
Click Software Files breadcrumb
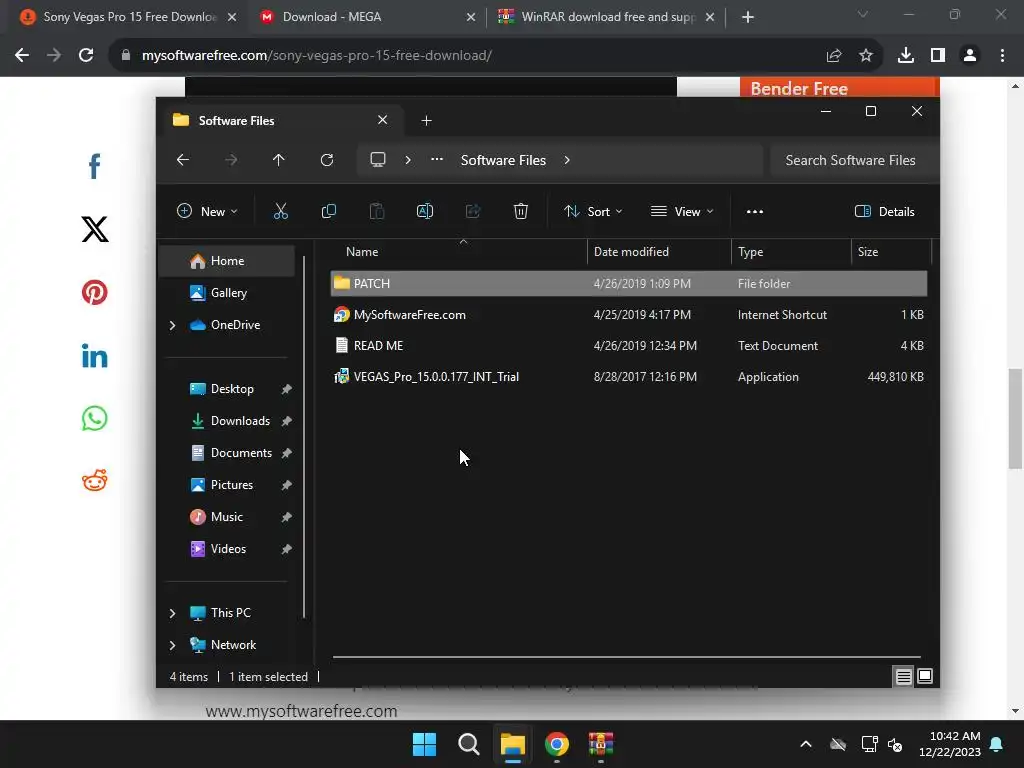coord(503,160)
